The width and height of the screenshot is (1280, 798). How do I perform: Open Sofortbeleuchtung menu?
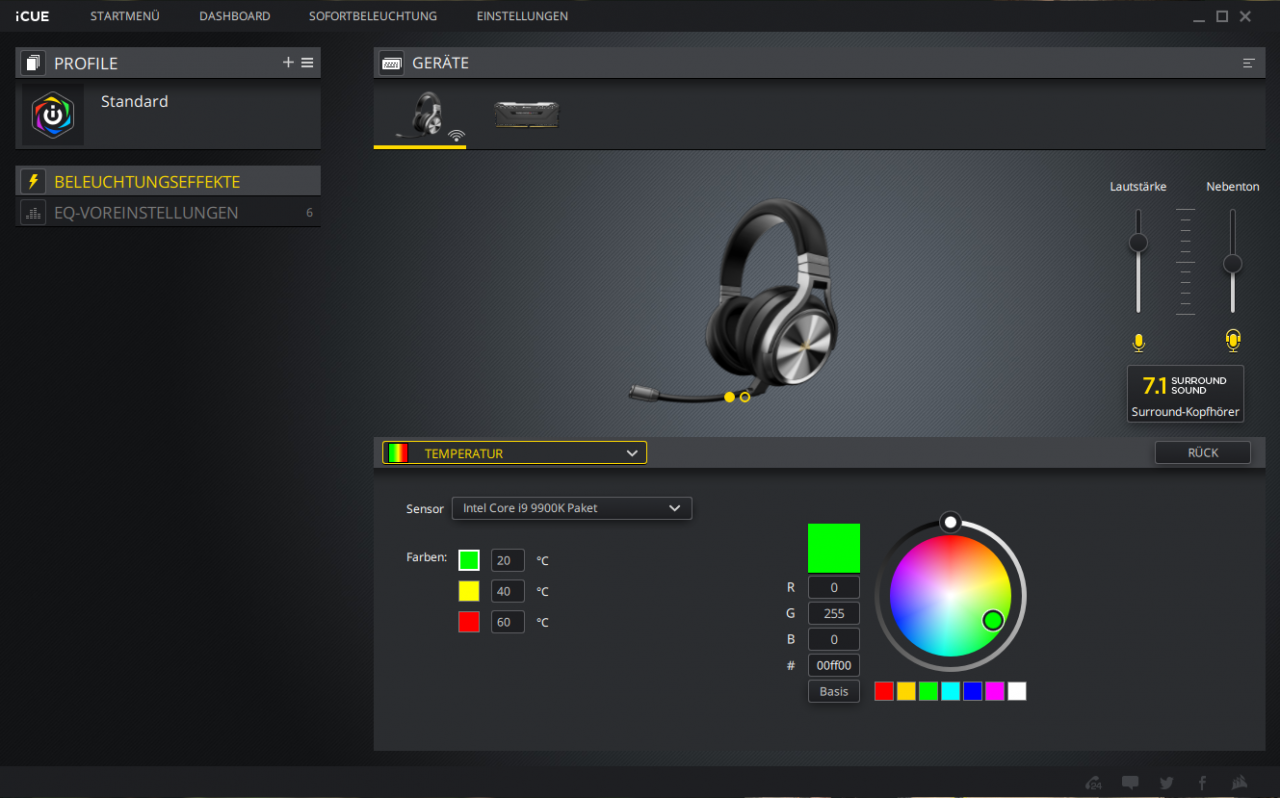click(x=373, y=16)
